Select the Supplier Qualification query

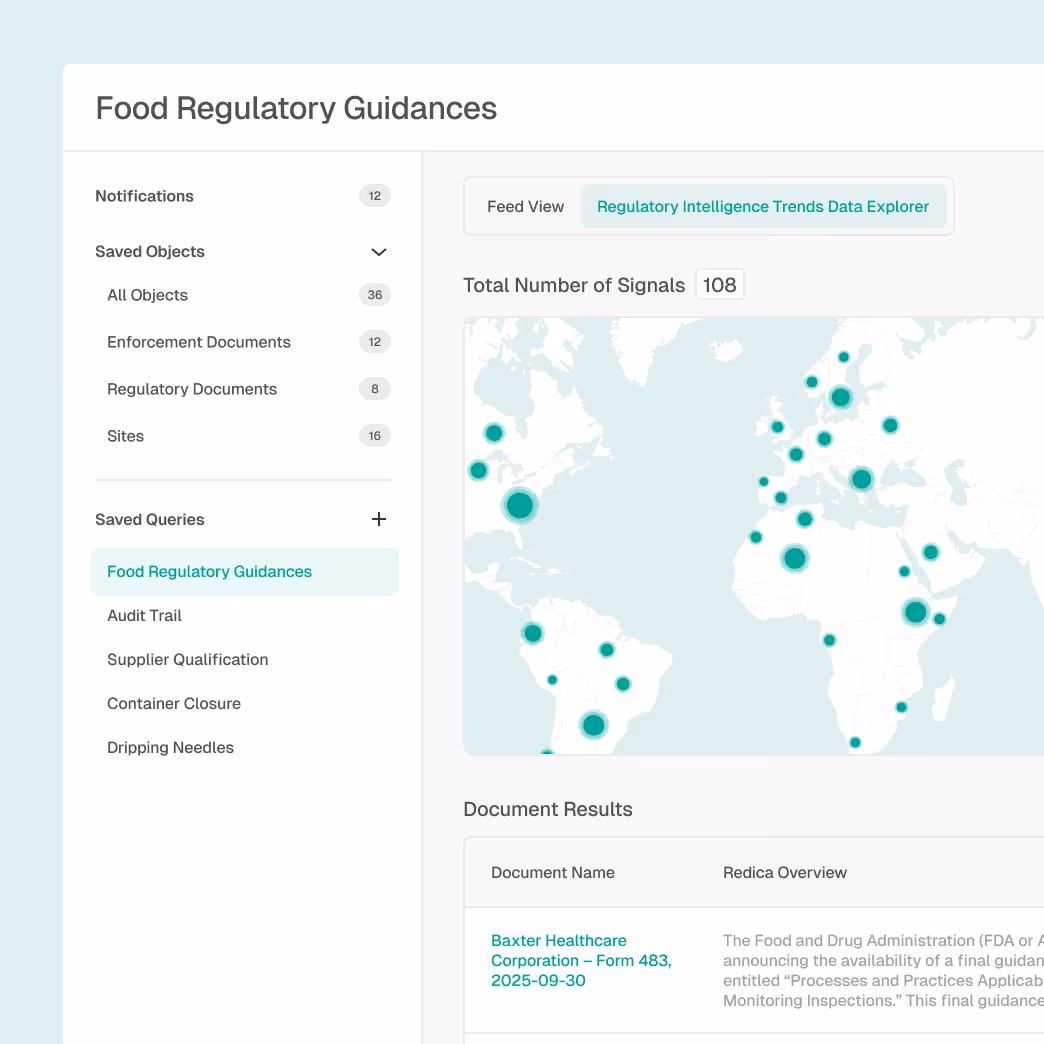(187, 659)
